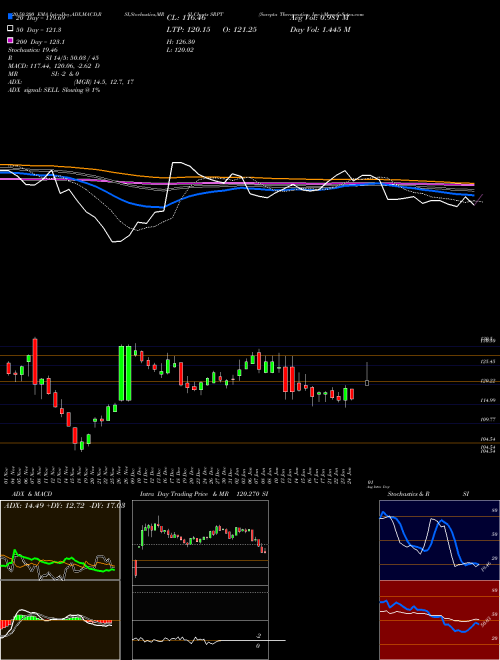Click the 'Day Vol: 1.445 M' text

pos(320,30)
